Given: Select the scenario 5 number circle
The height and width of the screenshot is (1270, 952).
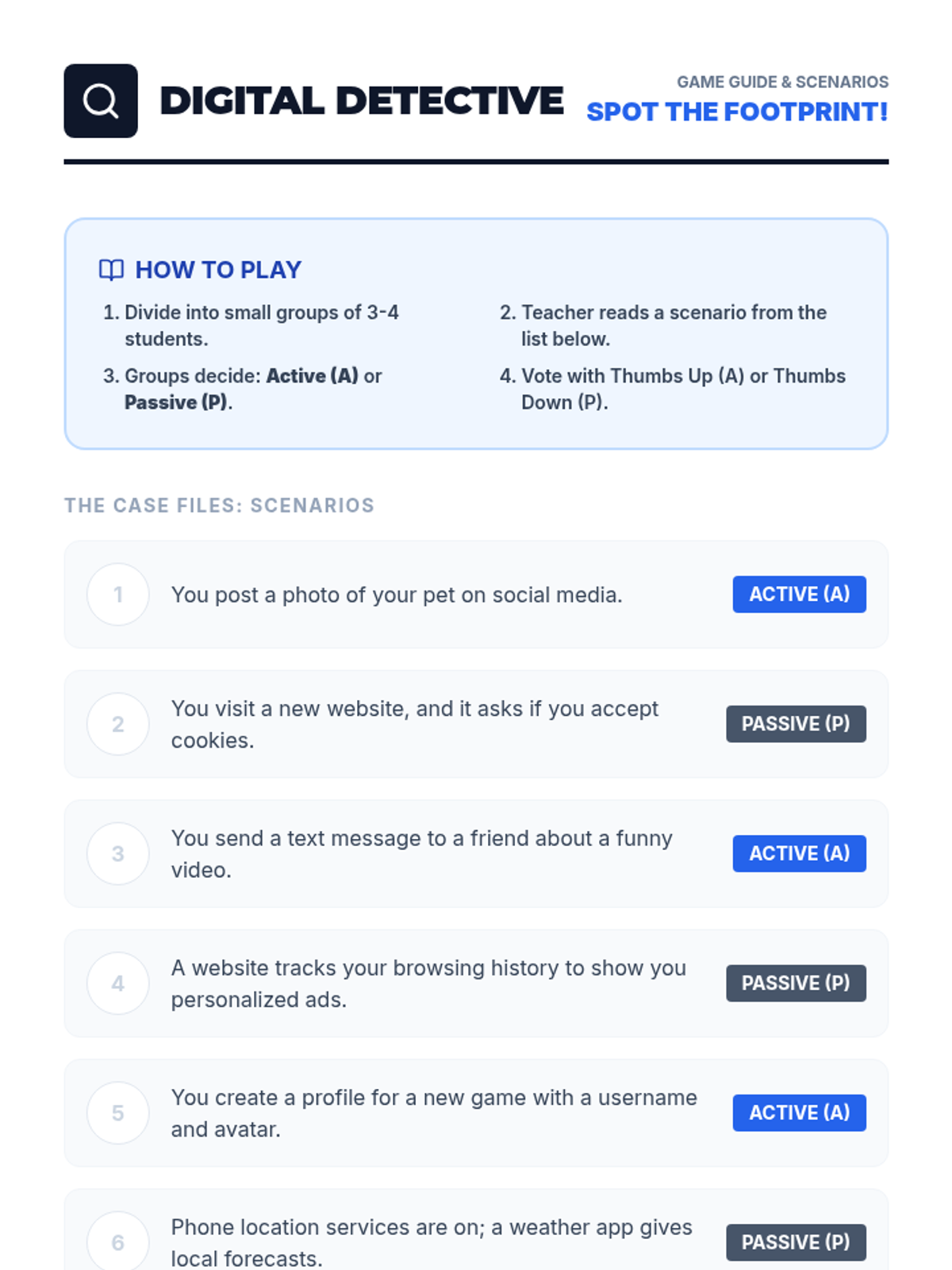Looking at the screenshot, I should [x=118, y=1113].
